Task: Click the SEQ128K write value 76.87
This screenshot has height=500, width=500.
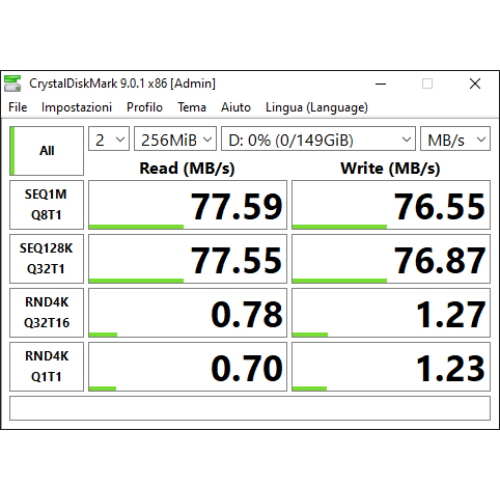Action: coord(391,259)
